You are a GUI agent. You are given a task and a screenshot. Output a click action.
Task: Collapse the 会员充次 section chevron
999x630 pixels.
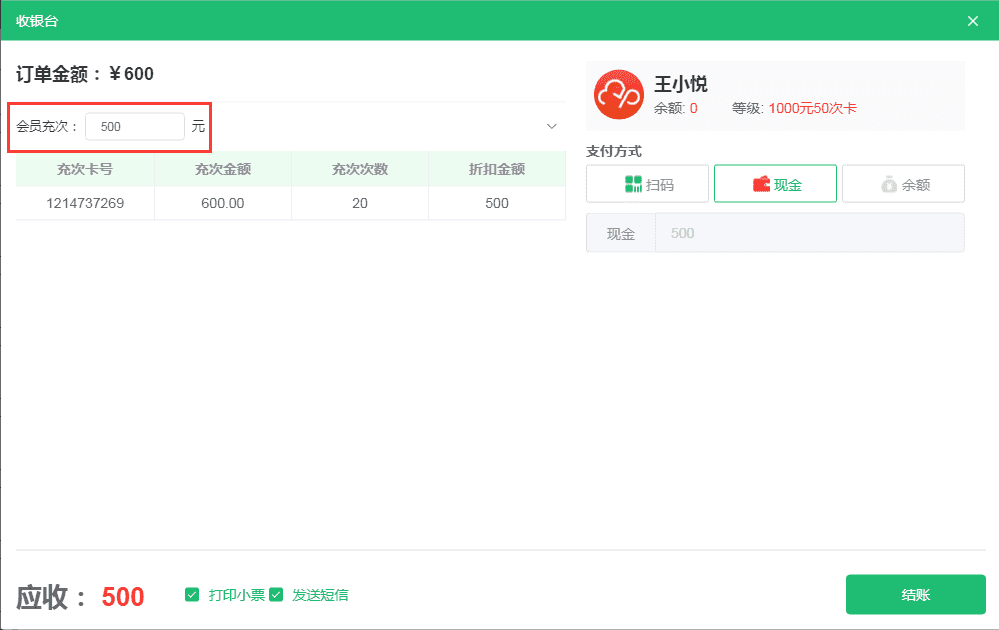(x=551, y=127)
